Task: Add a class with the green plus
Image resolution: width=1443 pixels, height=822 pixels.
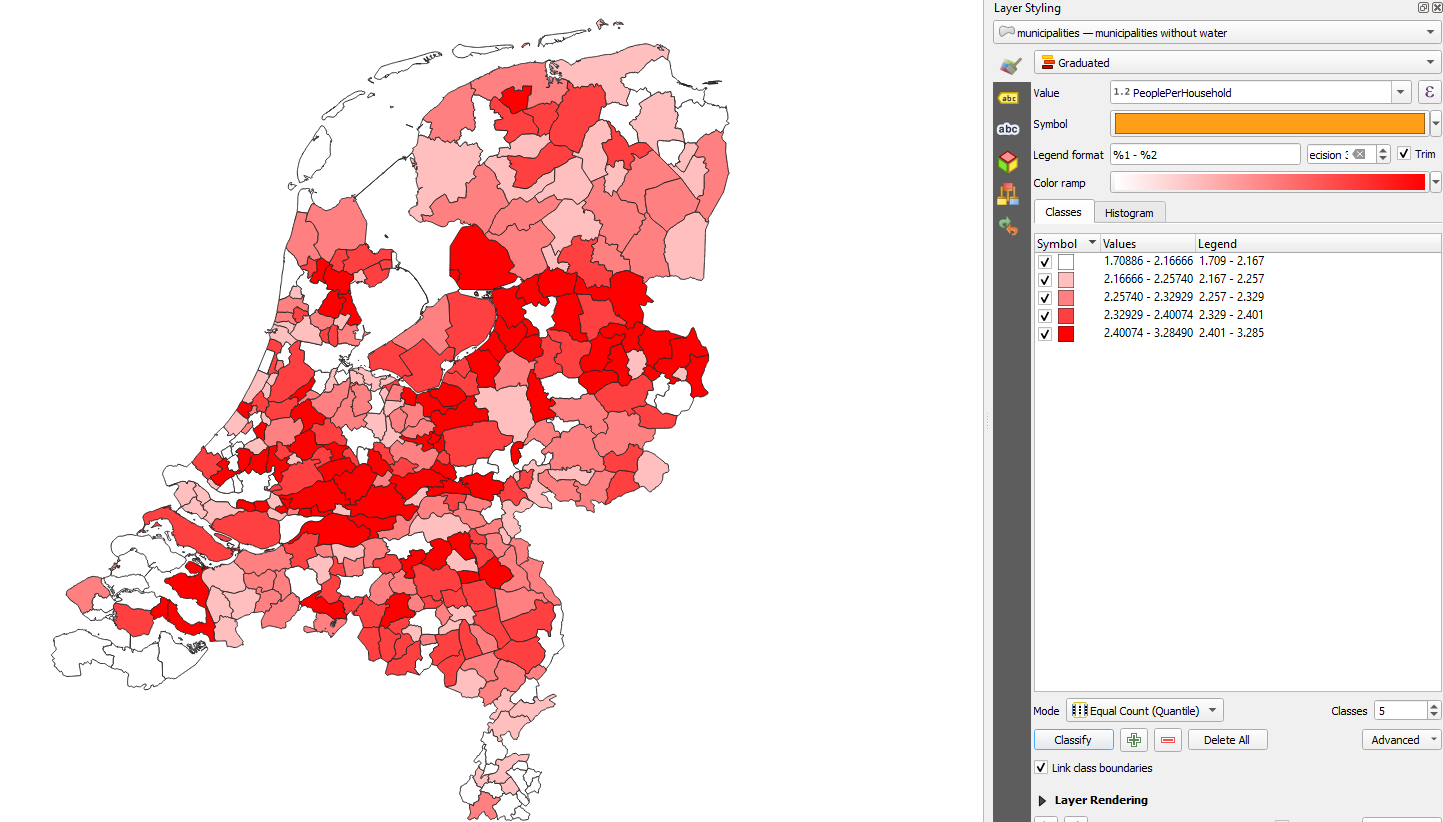Action: coord(1133,739)
